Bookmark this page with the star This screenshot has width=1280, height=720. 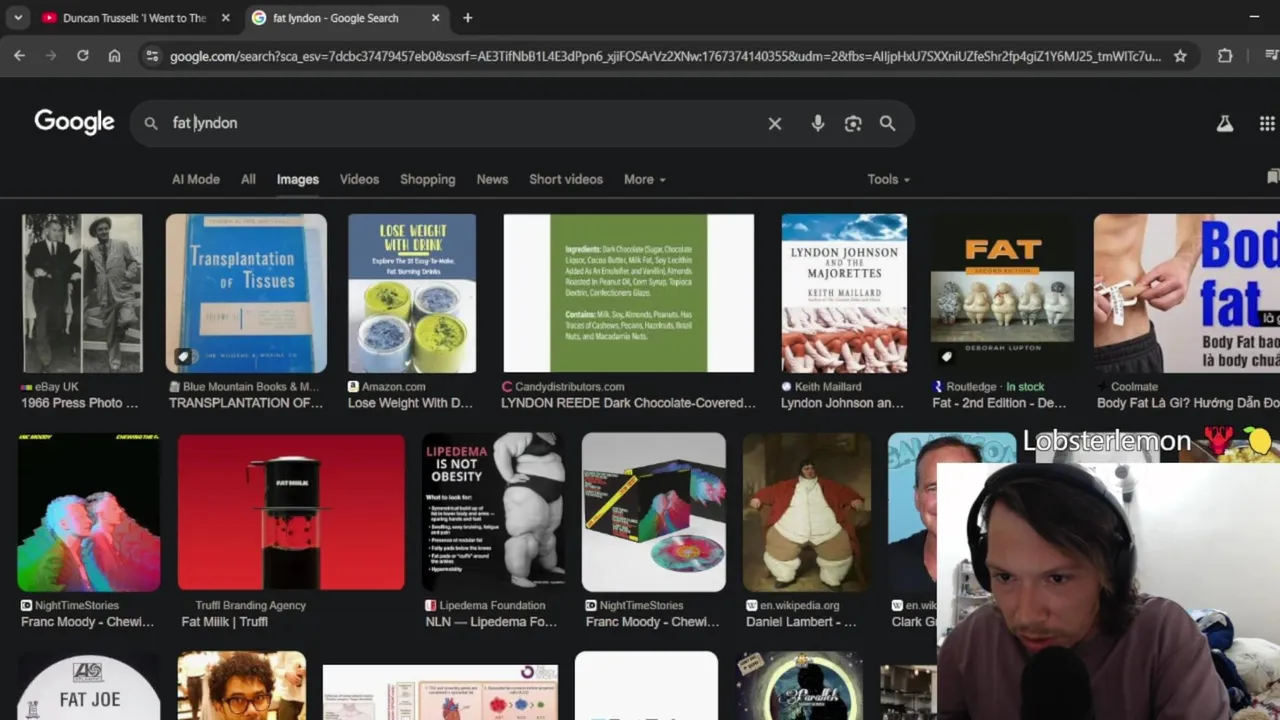[1180, 56]
